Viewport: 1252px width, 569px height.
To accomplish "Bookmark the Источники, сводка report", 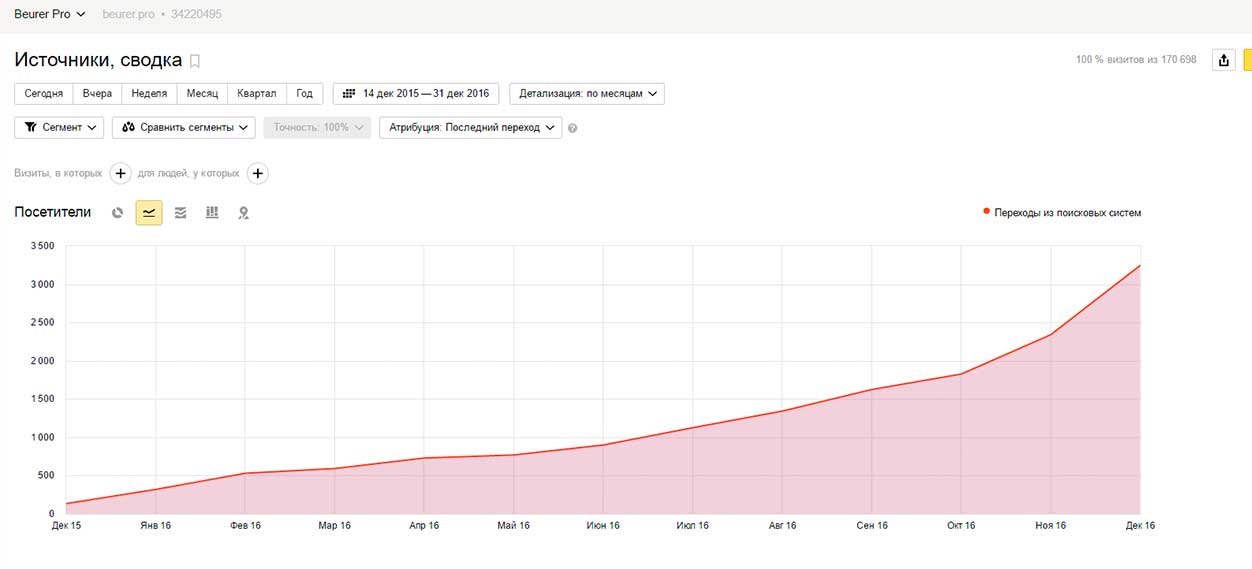I will tap(195, 61).
